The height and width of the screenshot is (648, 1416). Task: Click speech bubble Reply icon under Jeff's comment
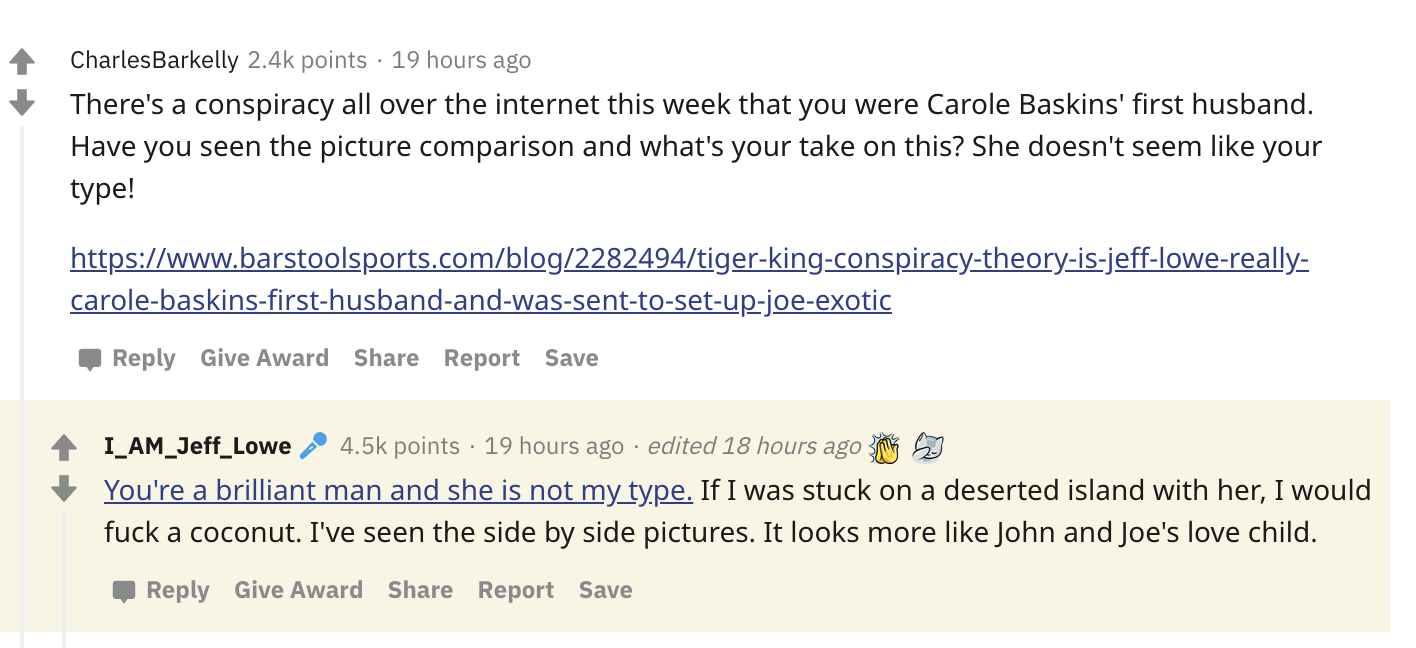click(x=124, y=591)
